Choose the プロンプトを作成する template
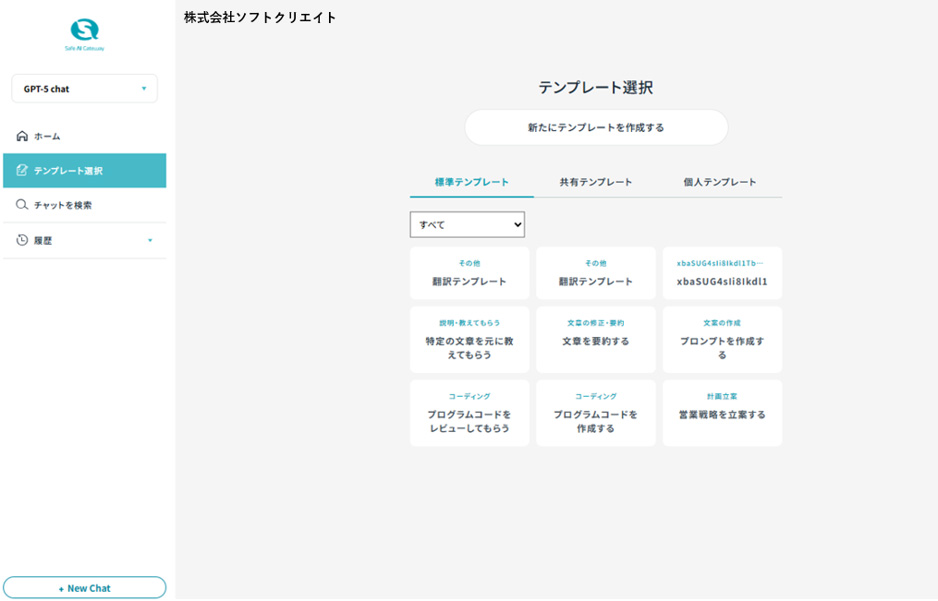 [722, 340]
